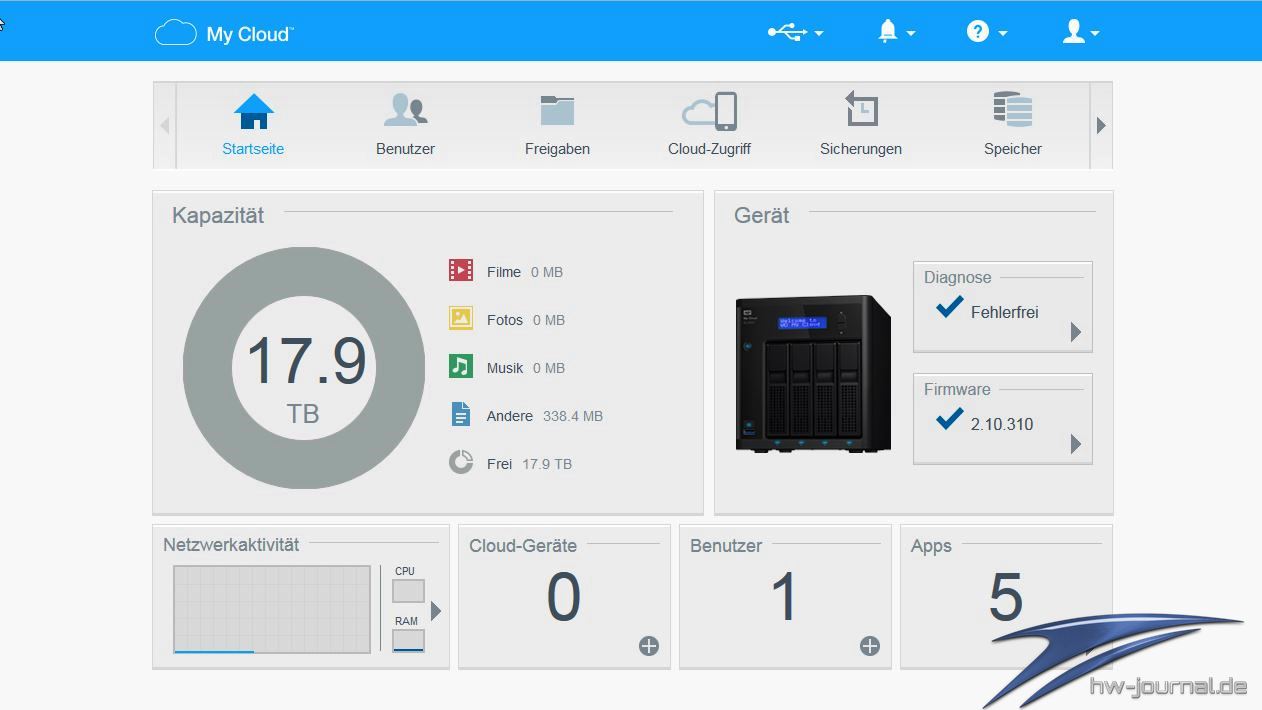Click the NAS device image

812,375
